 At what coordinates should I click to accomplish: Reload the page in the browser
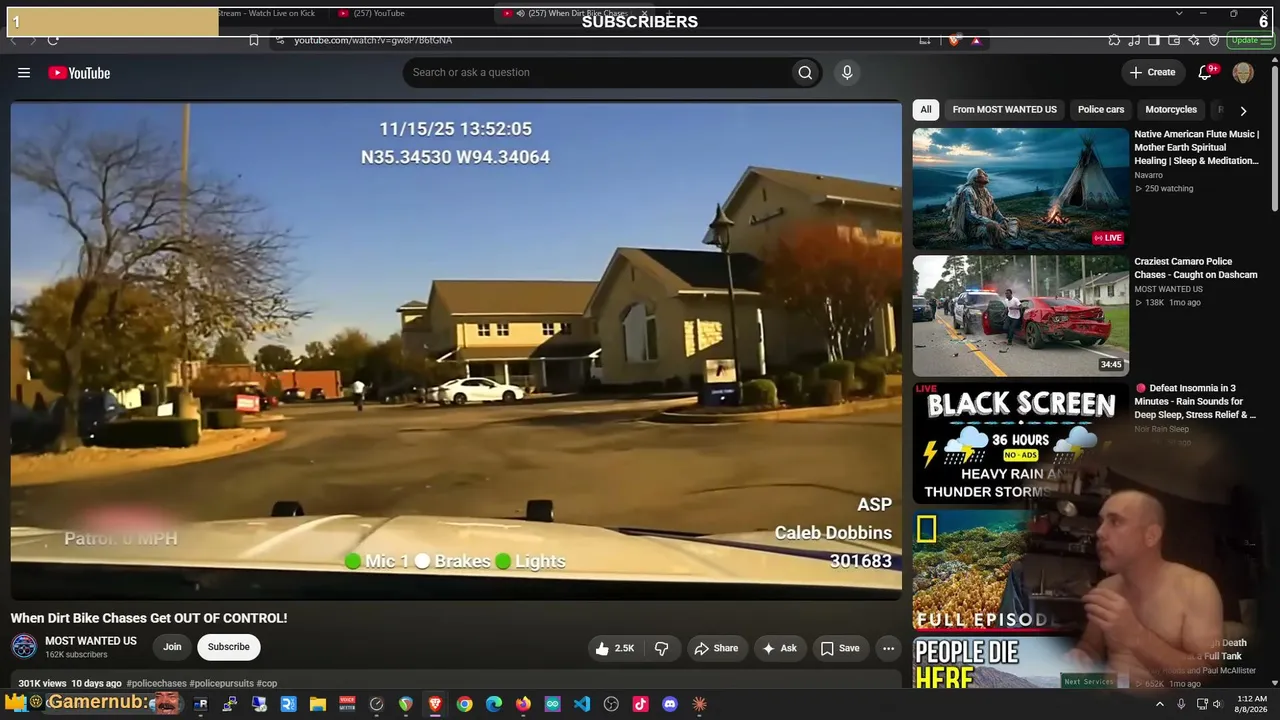[x=53, y=40]
